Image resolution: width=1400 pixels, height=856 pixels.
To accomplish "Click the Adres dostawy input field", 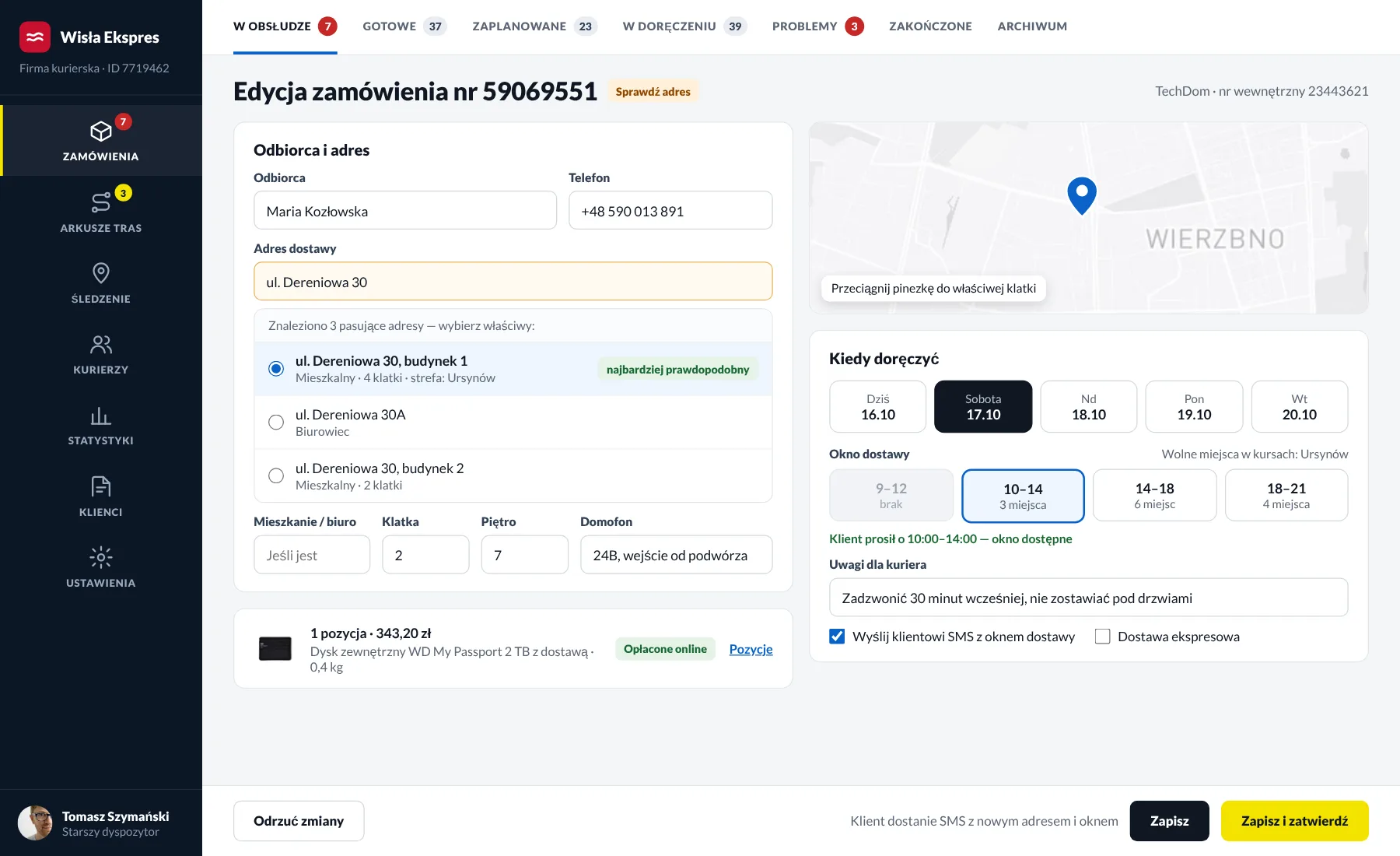I will [513, 282].
